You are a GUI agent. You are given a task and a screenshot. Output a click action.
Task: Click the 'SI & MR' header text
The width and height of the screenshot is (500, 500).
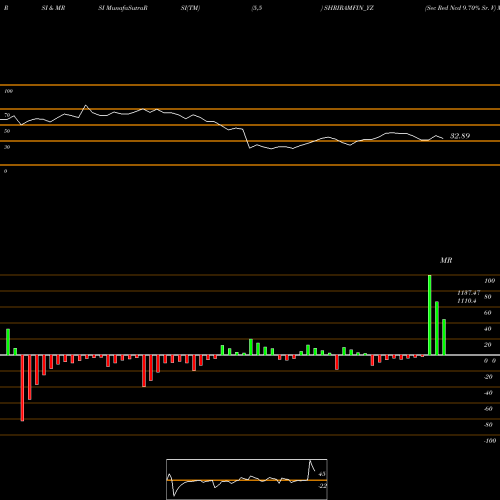(x=53, y=8)
